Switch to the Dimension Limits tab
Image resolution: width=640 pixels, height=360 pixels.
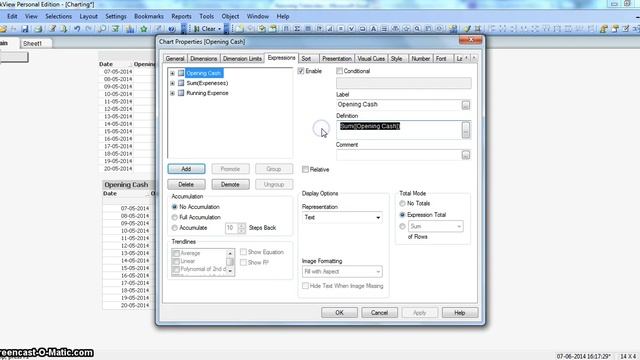242,59
